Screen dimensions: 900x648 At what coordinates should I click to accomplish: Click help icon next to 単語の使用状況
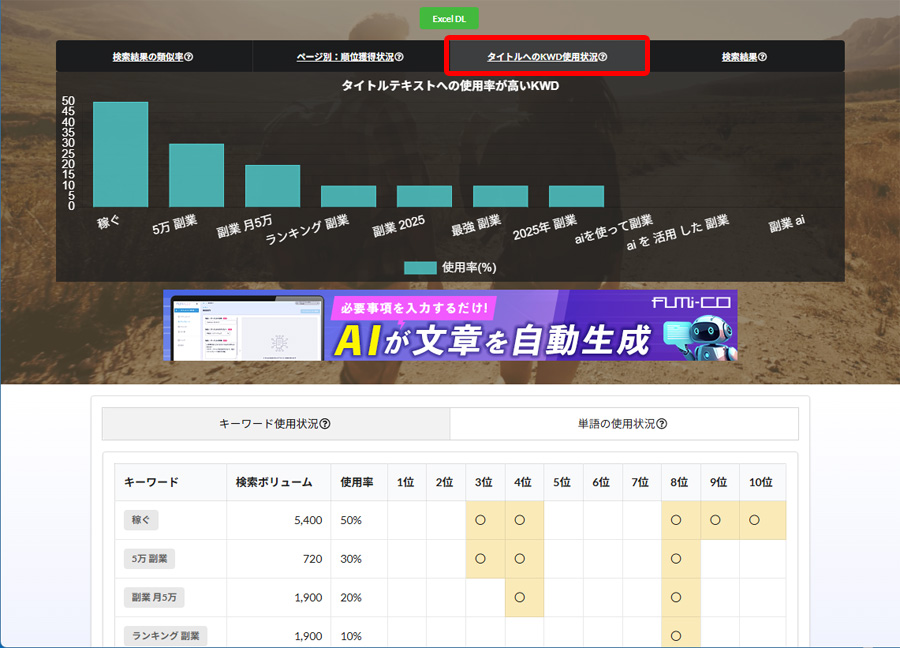662,424
